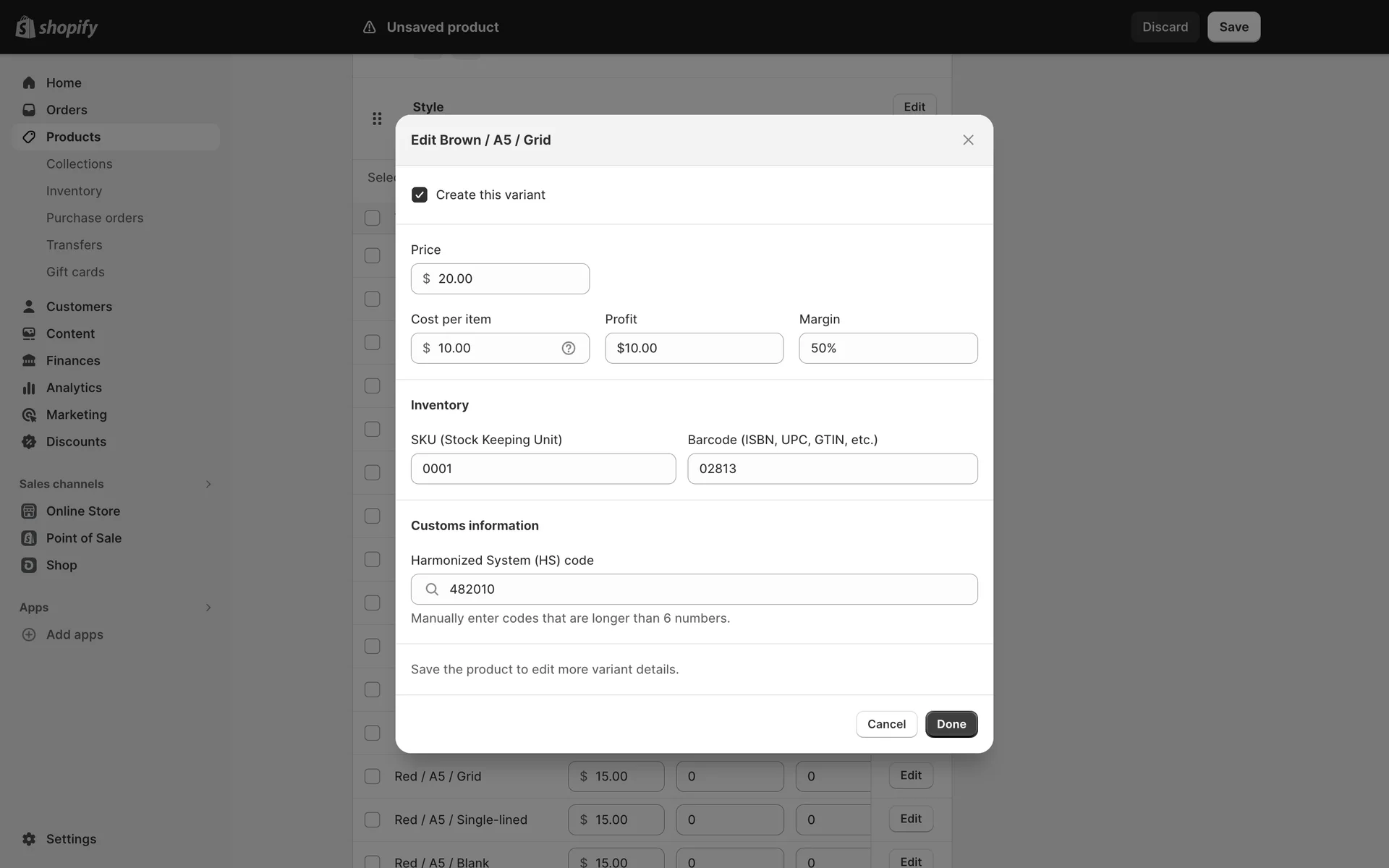Close the Edit variant dialog
This screenshot has height=868, width=1389.
968,140
